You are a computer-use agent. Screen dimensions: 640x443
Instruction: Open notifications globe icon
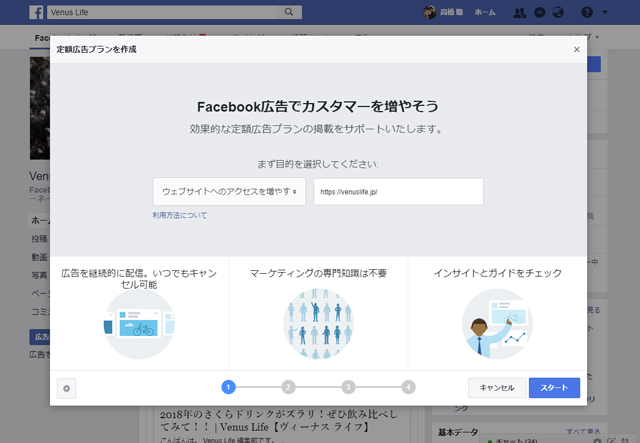coord(558,13)
